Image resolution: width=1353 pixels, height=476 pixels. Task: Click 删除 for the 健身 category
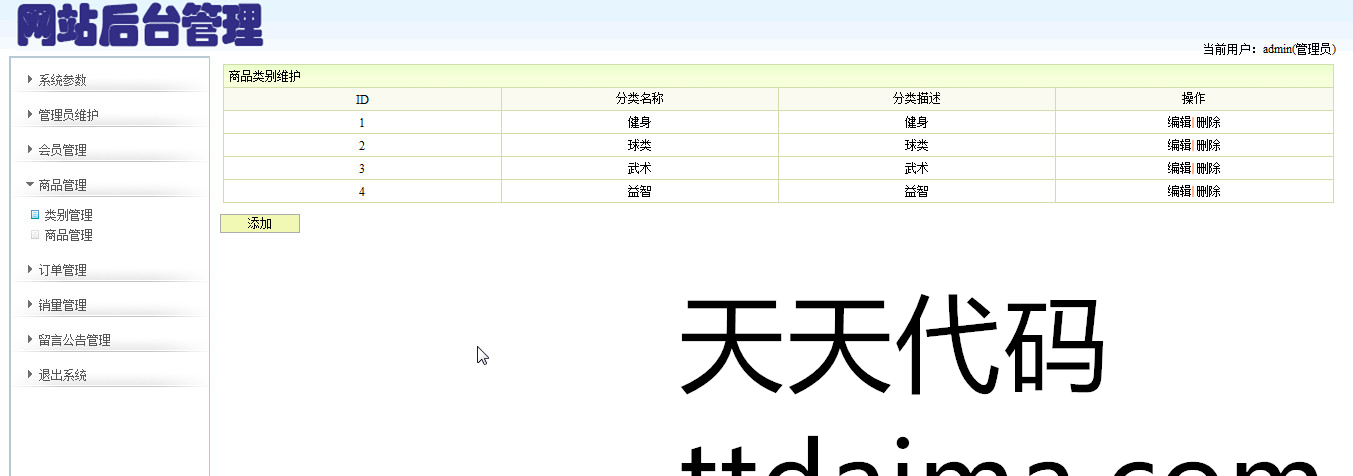tap(1208, 122)
